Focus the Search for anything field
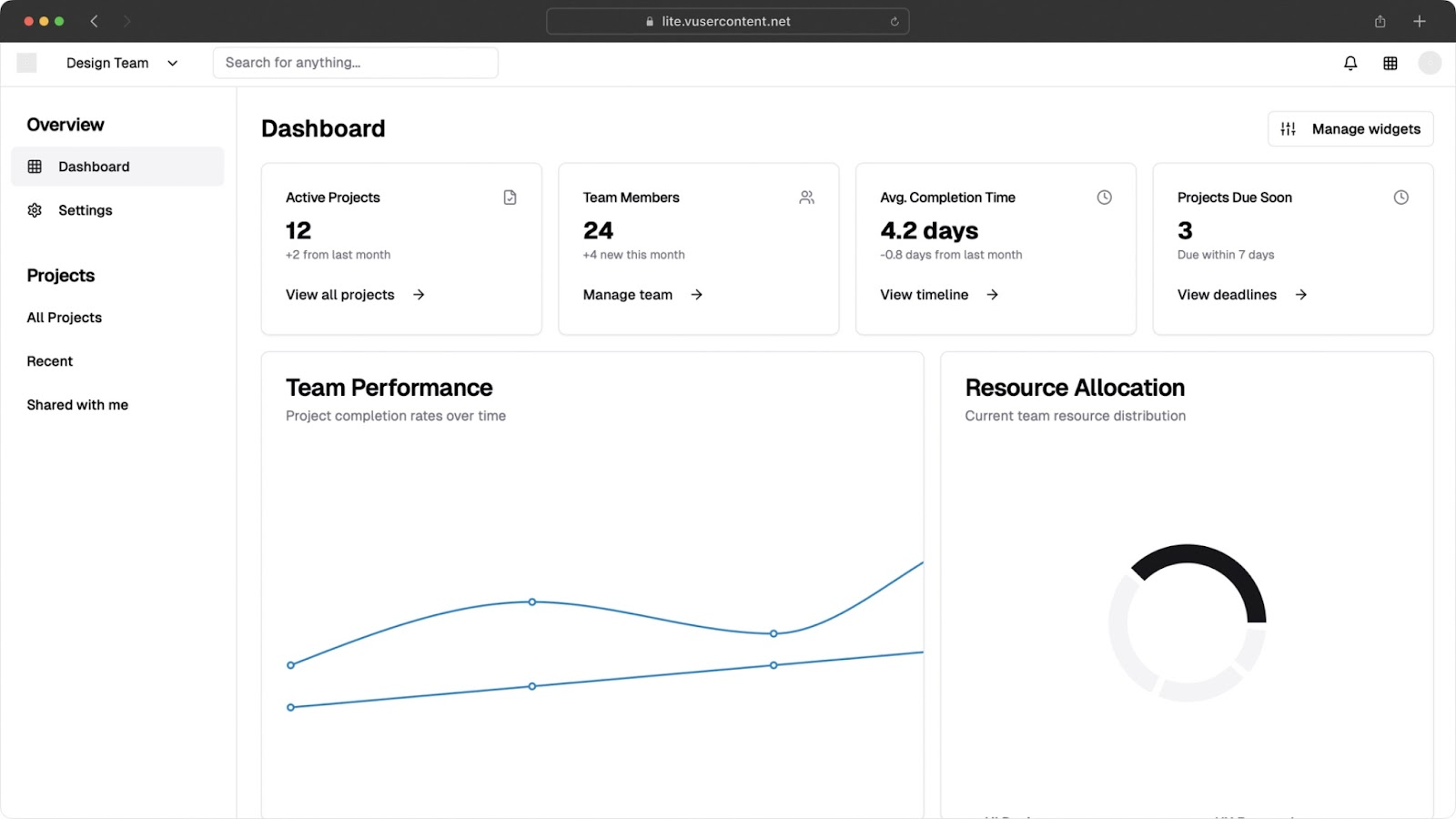The image size is (1456, 819). click(355, 63)
